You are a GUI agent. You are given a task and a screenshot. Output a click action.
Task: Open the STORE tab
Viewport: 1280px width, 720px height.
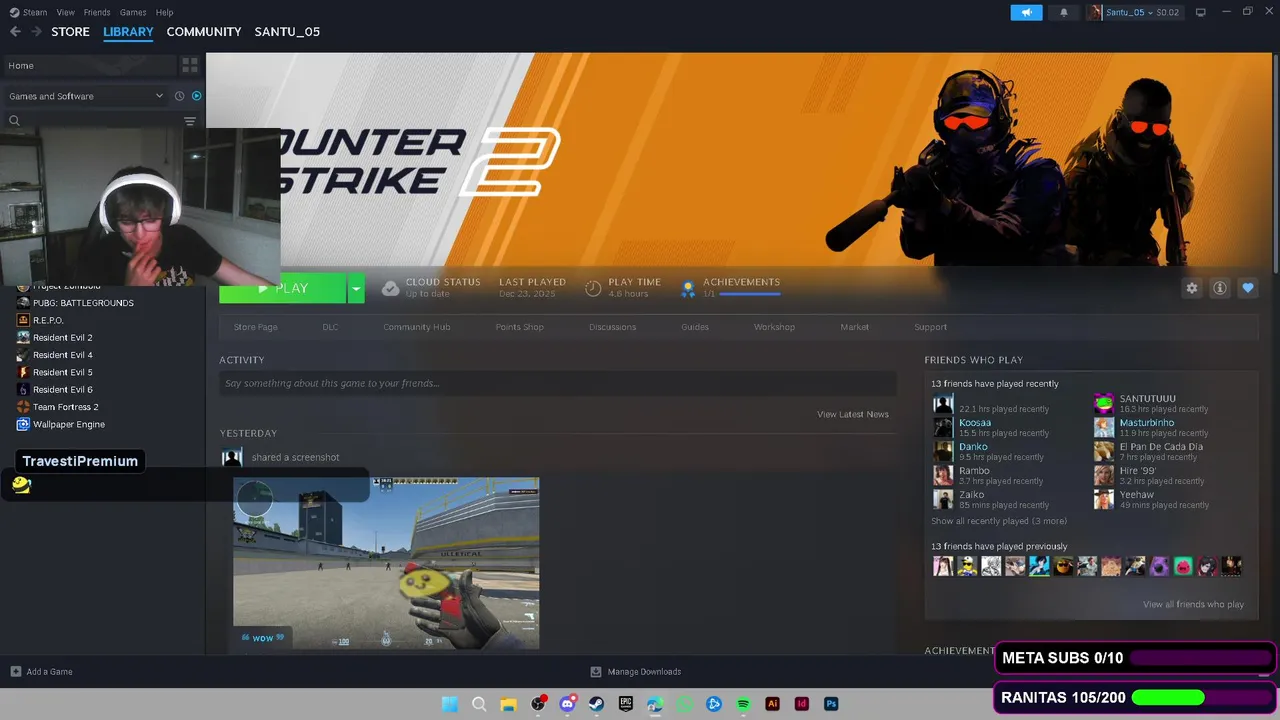click(70, 32)
